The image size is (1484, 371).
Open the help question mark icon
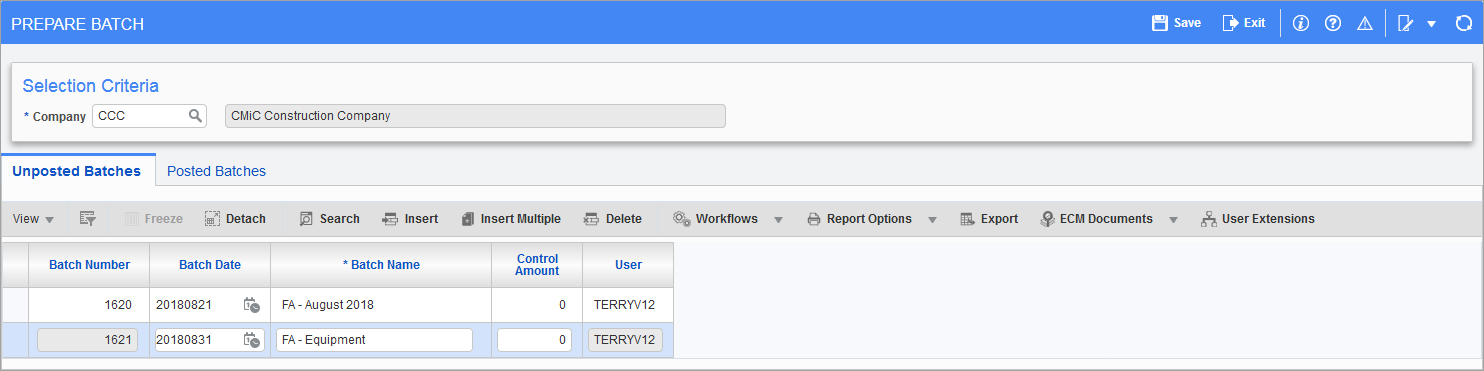tap(1333, 23)
